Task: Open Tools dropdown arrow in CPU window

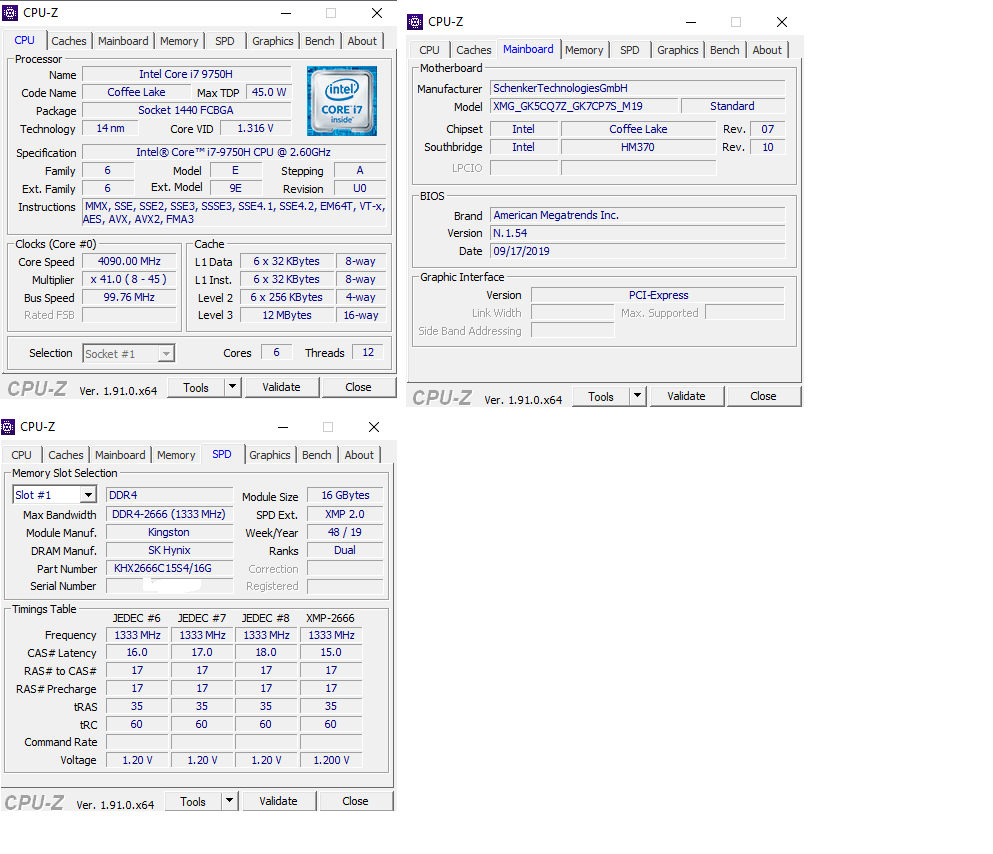Action: (232, 387)
